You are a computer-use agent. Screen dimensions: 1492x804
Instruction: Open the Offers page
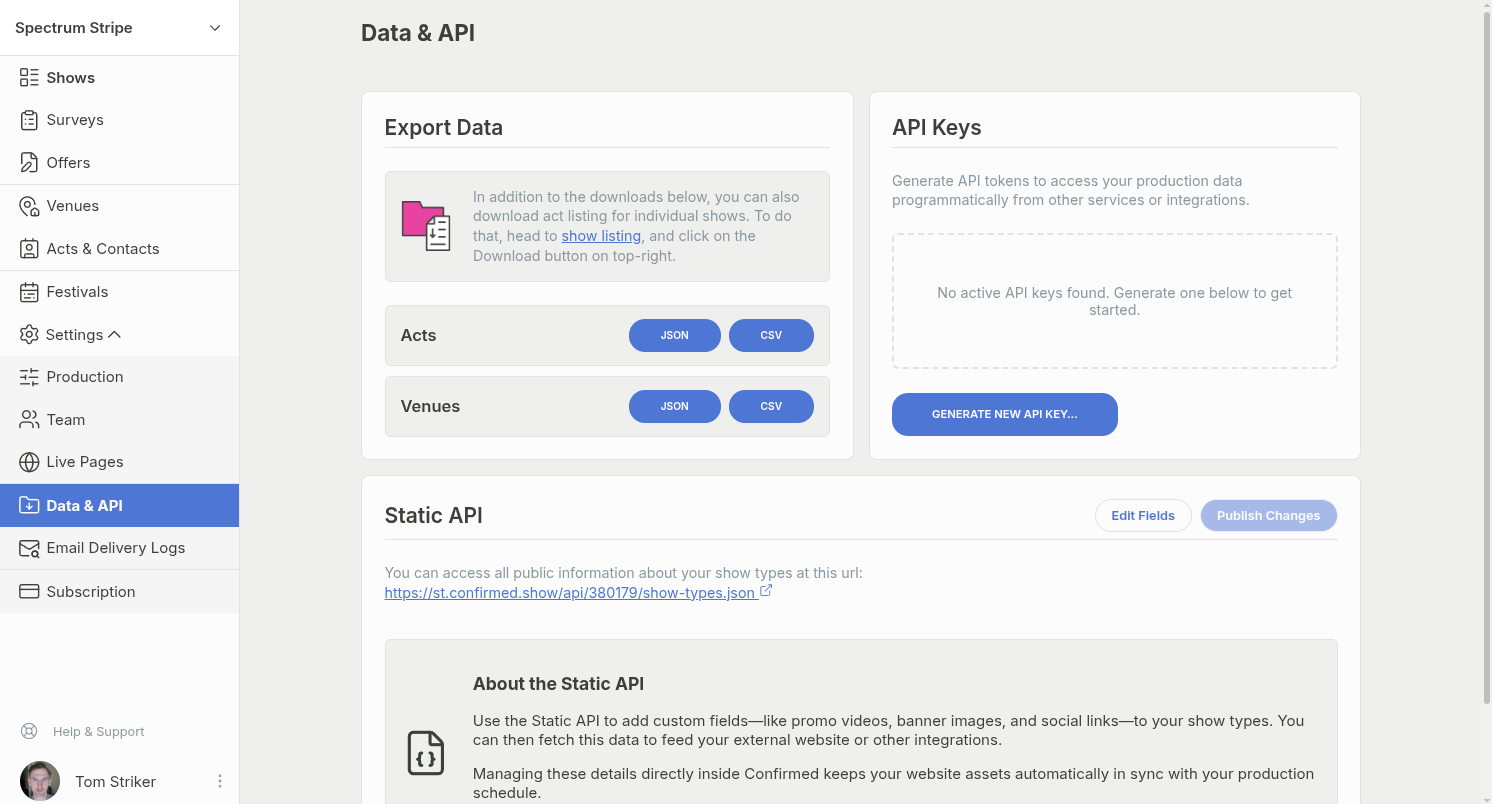120,163
